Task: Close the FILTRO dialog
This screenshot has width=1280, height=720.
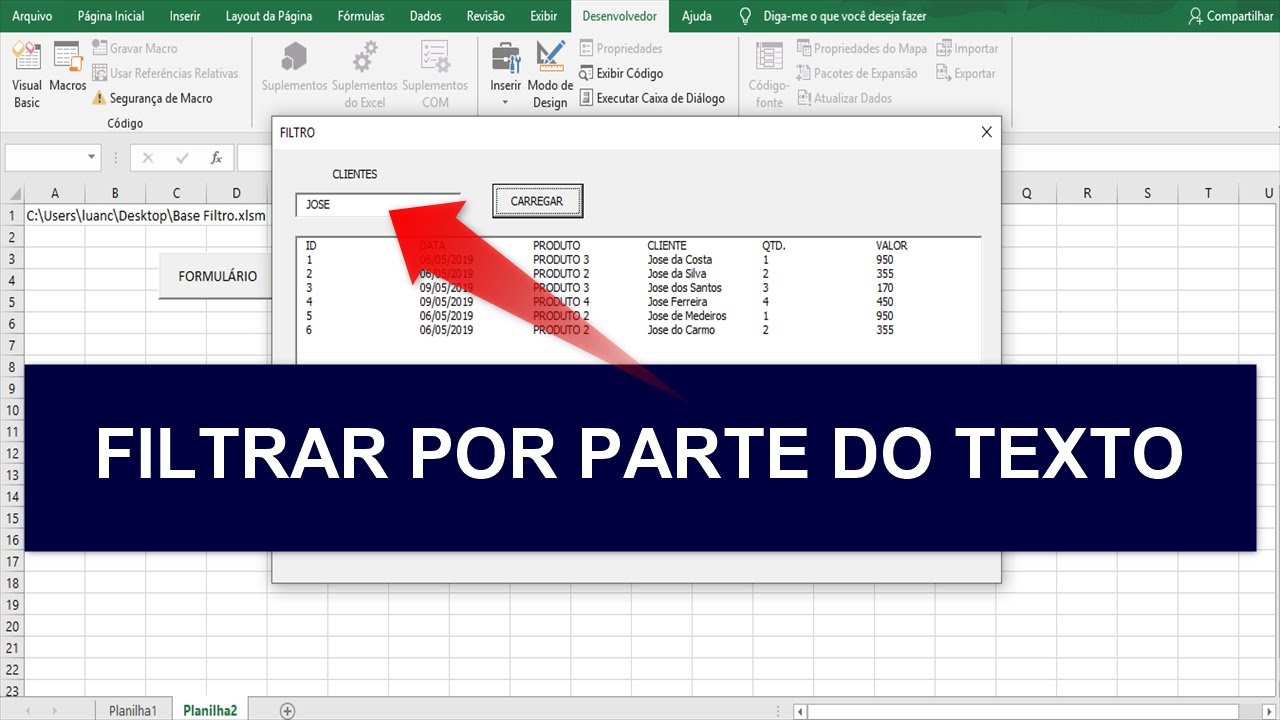Action: 987,132
